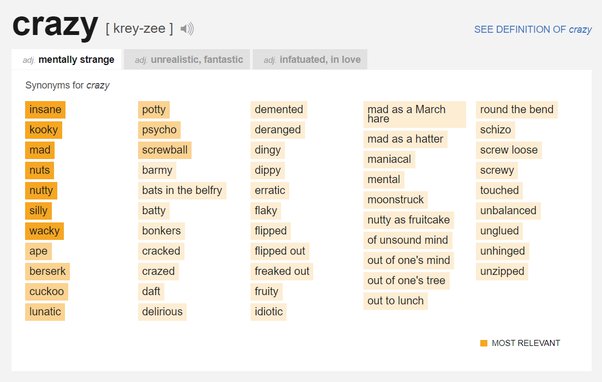Select the synonym 'unhinged'

[503, 251]
